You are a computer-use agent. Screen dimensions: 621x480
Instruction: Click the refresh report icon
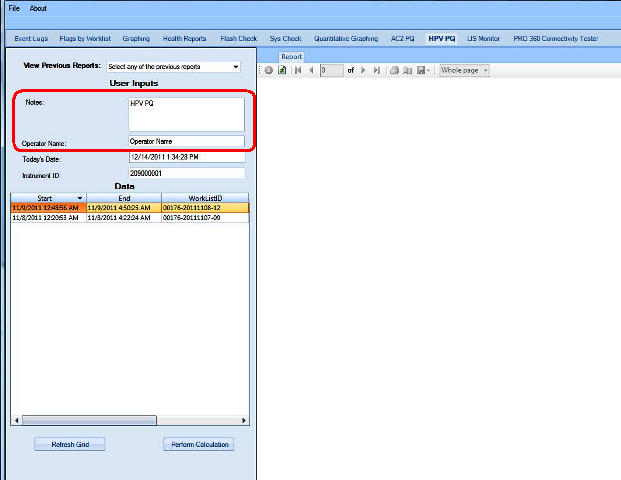point(282,71)
